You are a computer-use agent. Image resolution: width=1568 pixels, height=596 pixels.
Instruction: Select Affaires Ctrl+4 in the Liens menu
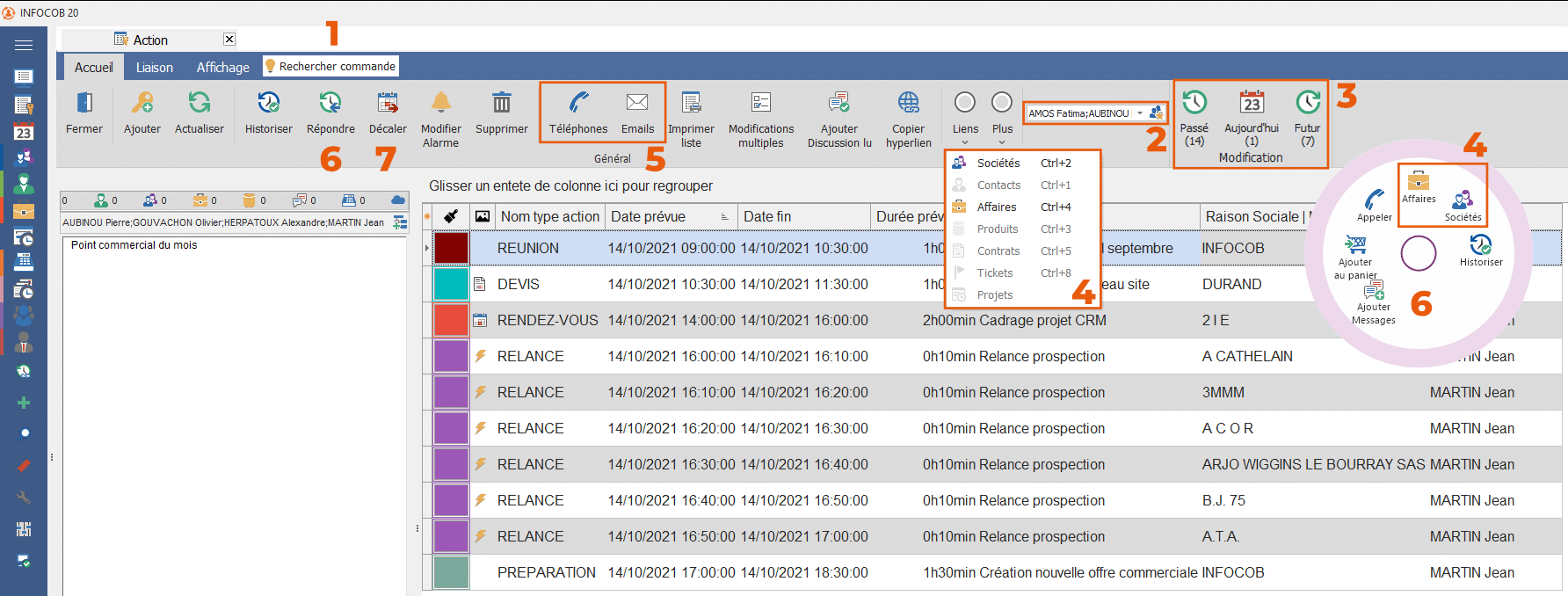997,207
